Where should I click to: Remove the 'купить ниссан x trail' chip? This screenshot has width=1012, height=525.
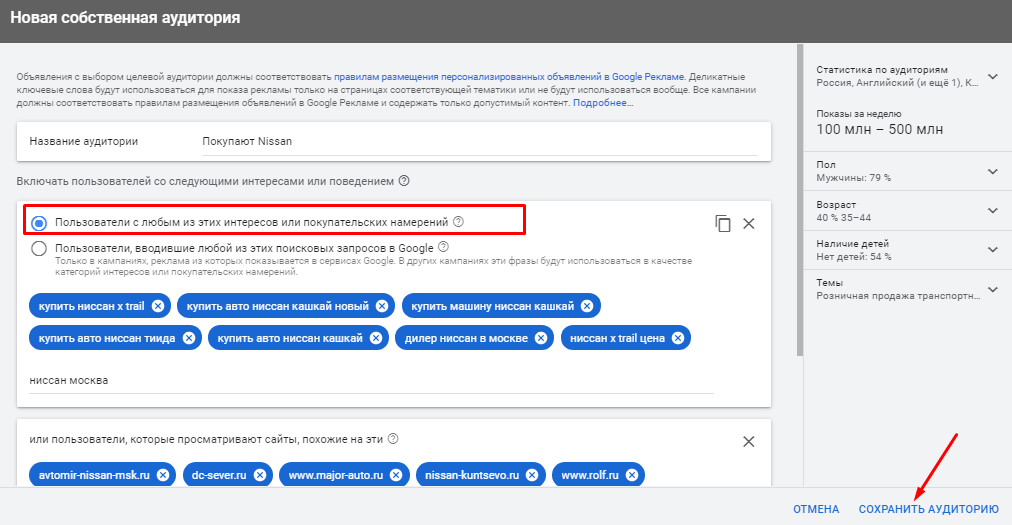coord(158,306)
